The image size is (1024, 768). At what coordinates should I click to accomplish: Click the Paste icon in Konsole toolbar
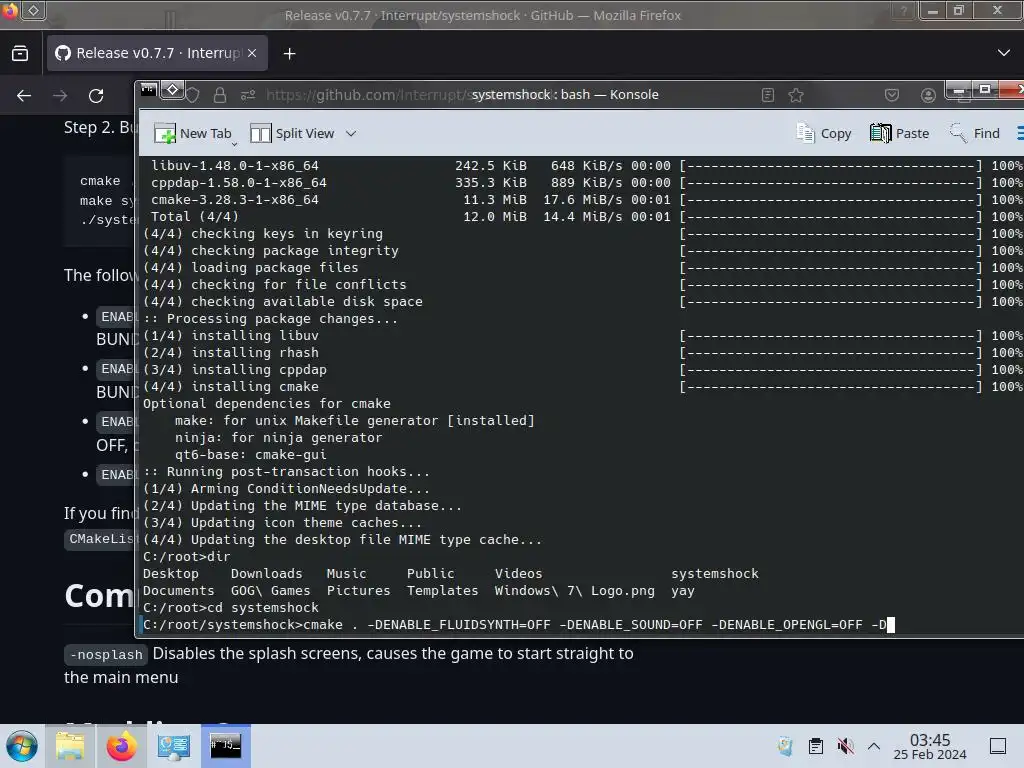(x=880, y=133)
